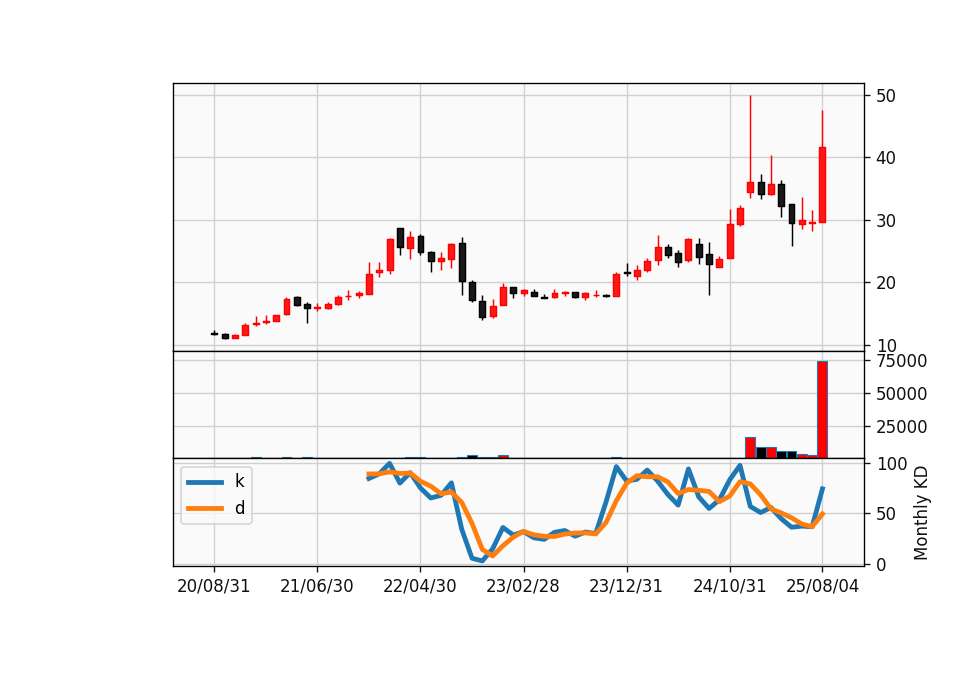Click the 24/10/31 date axis label
This screenshot has height=690, width=960.
(729, 586)
